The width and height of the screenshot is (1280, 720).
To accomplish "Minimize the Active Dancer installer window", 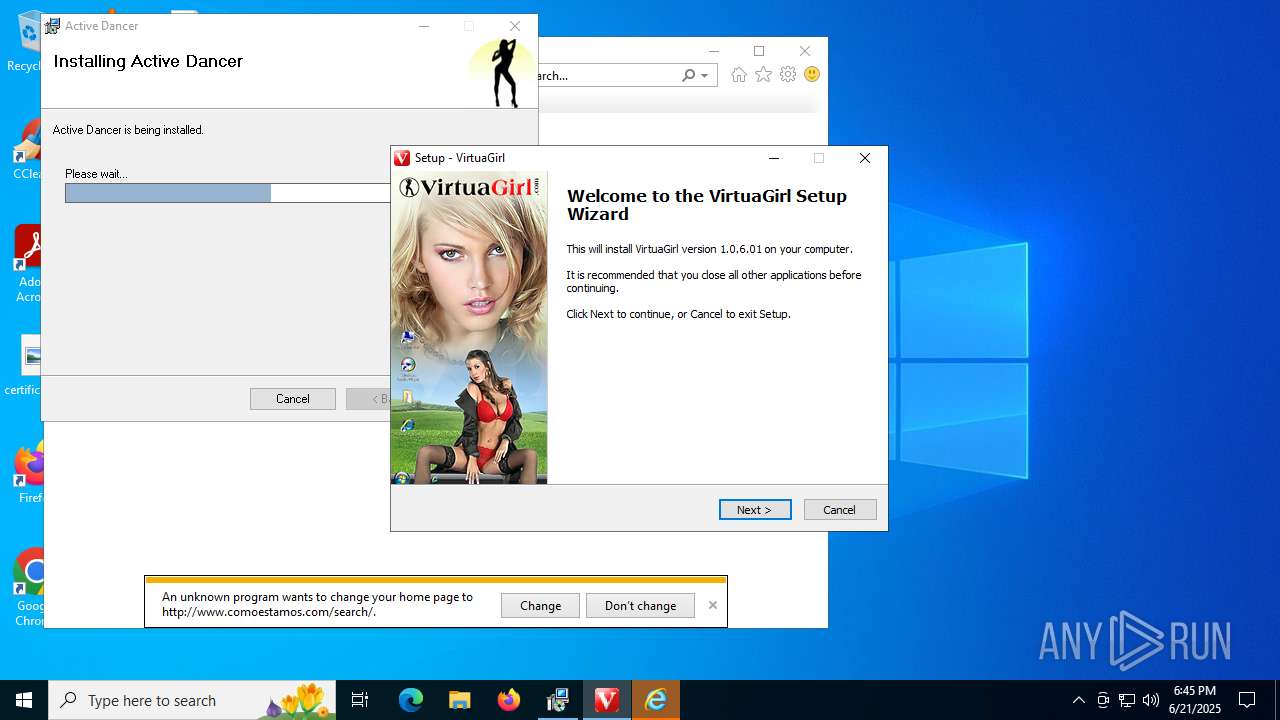I will pyautogui.click(x=424, y=26).
